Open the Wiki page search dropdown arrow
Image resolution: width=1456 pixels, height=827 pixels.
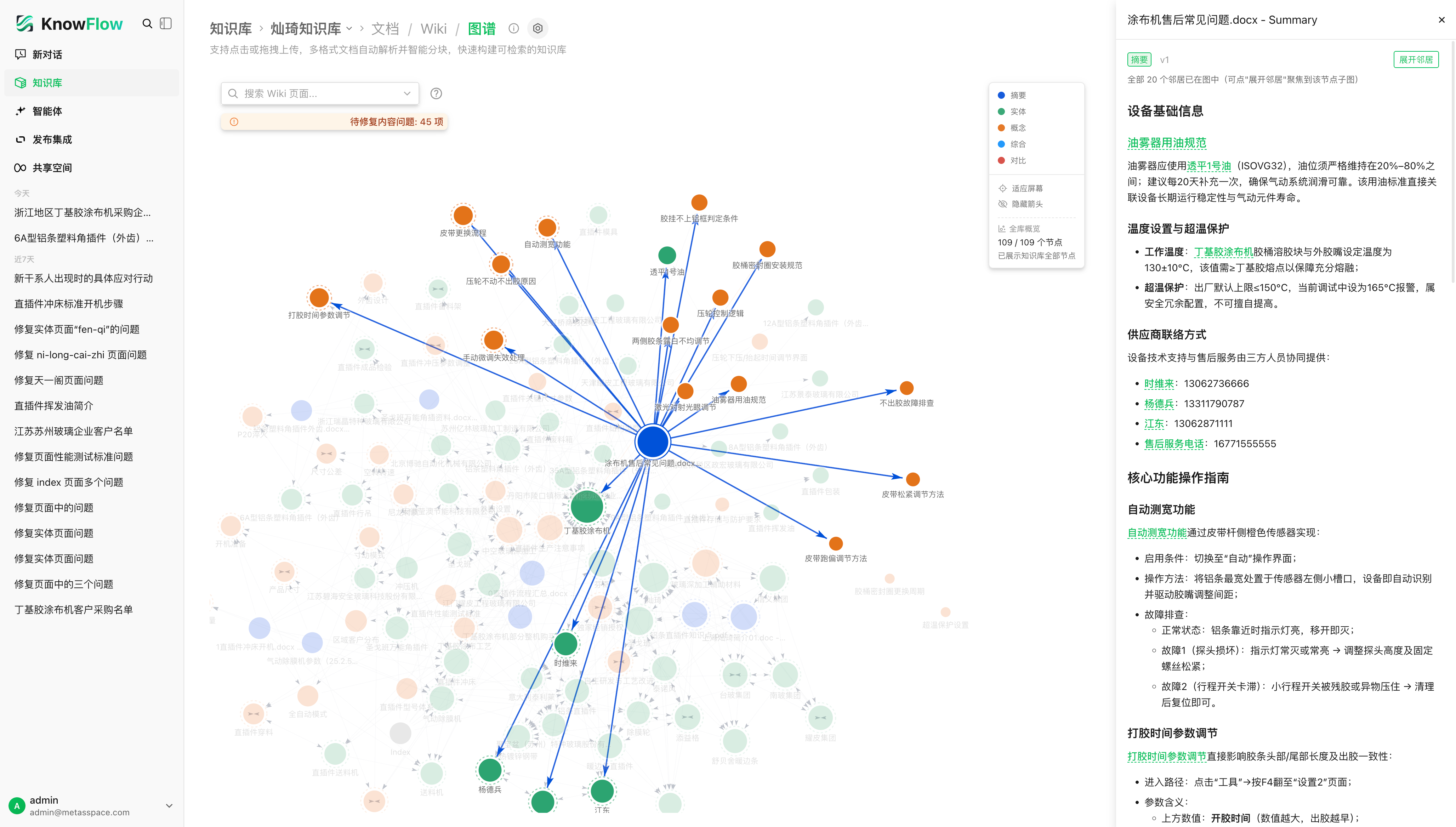coord(407,94)
